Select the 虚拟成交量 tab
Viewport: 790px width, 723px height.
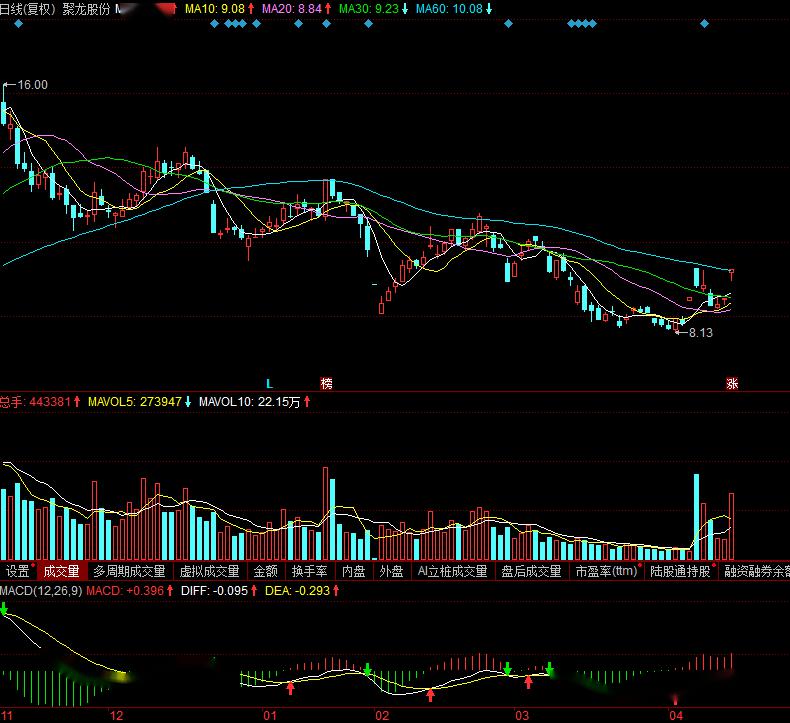tap(210, 571)
